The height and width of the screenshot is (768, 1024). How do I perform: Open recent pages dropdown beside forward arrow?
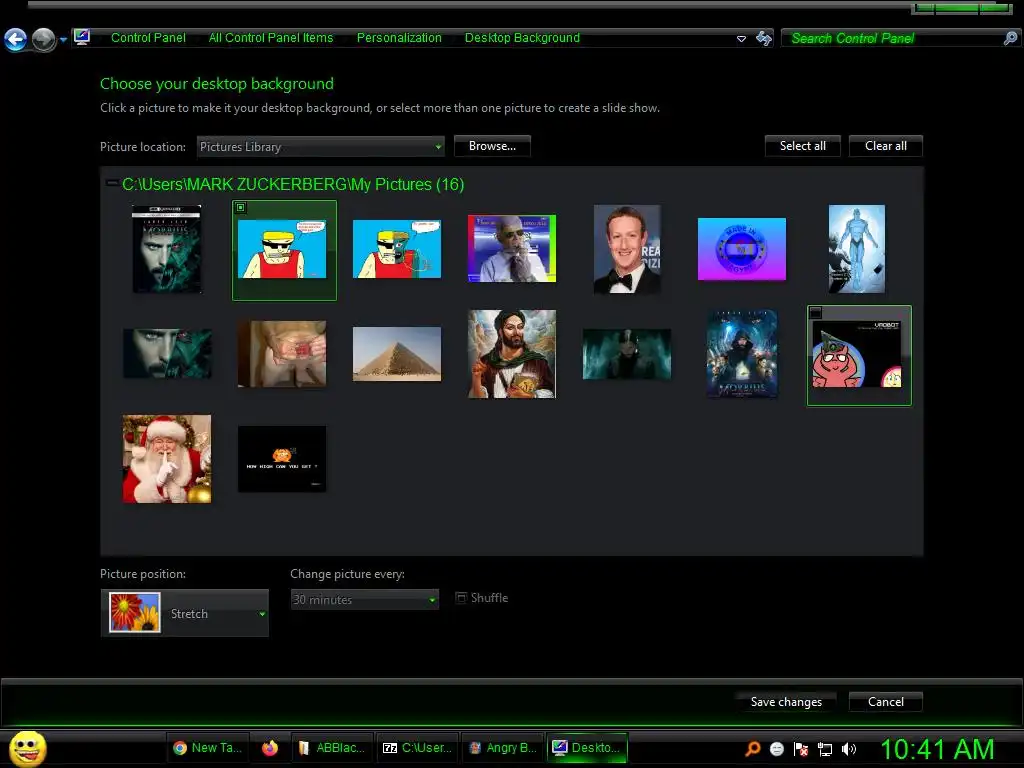coord(63,40)
